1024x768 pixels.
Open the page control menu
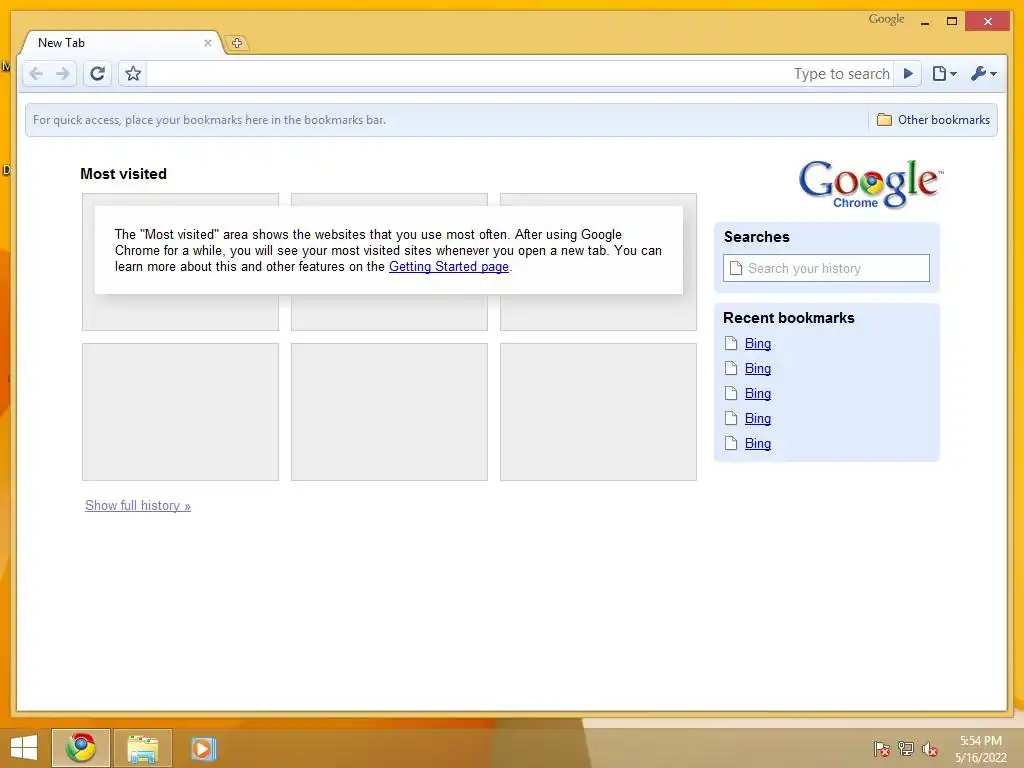point(944,74)
